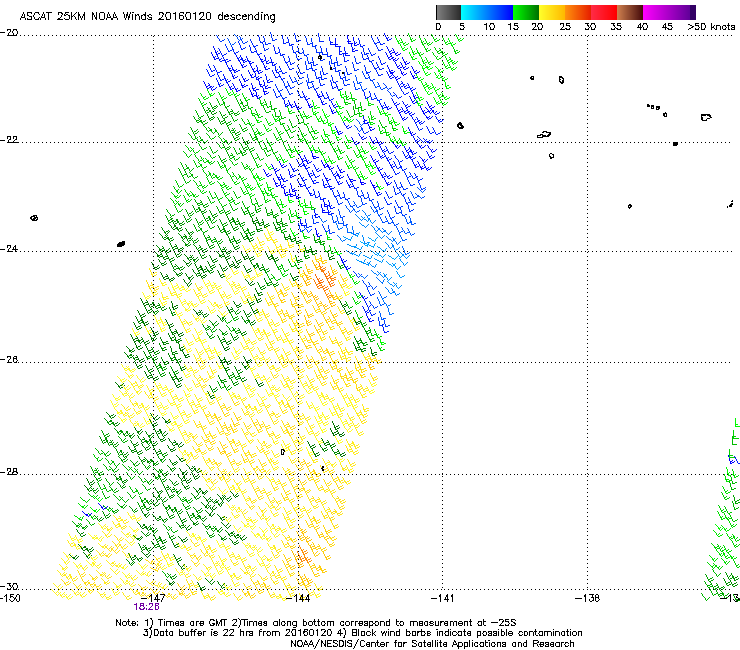740x650 pixels.
Task: Click the NOAA/NESDIS Center for Satellite Applications credit
Action: (432, 644)
